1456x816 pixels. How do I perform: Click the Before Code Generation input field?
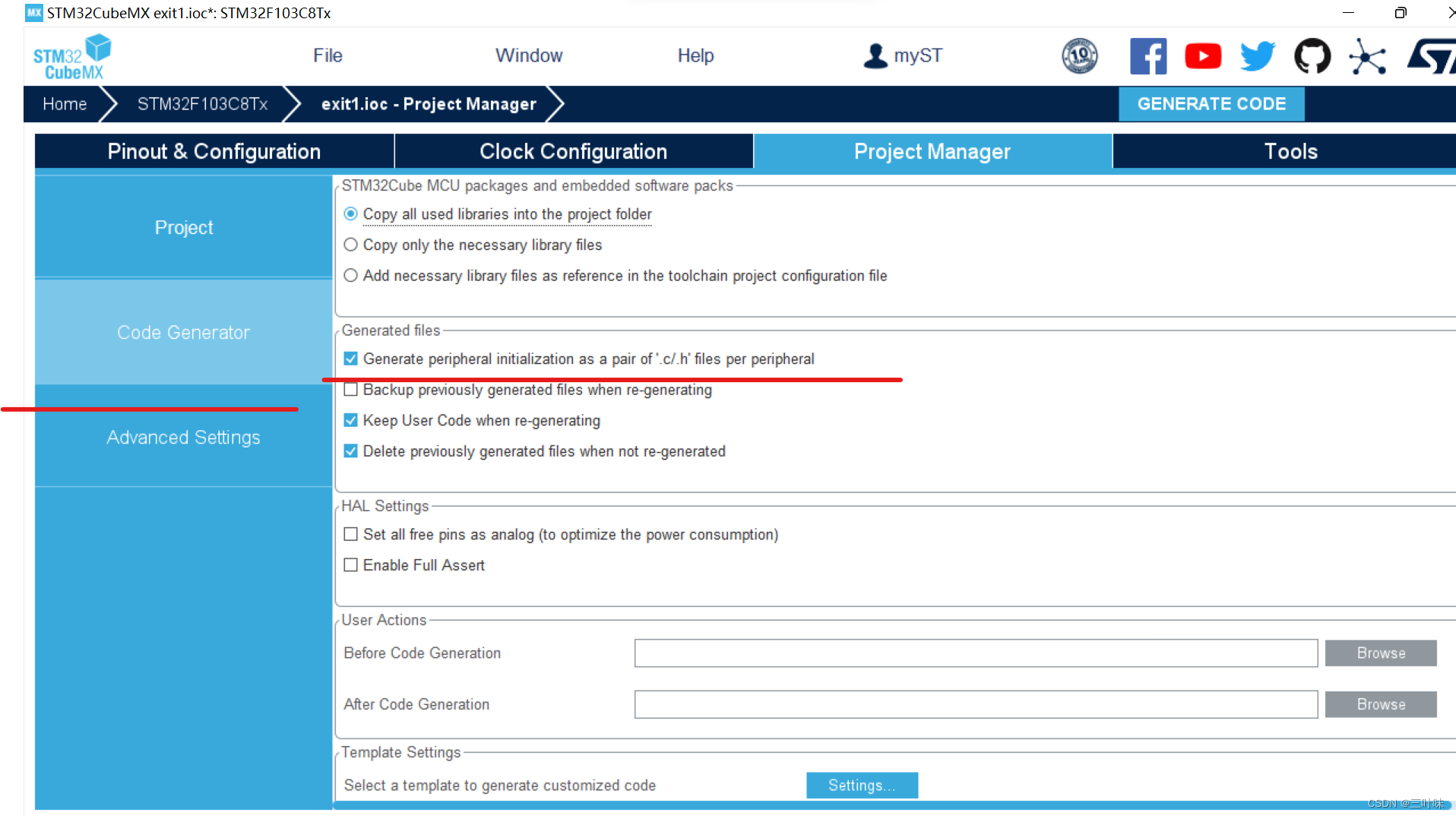click(x=976, y=653)
